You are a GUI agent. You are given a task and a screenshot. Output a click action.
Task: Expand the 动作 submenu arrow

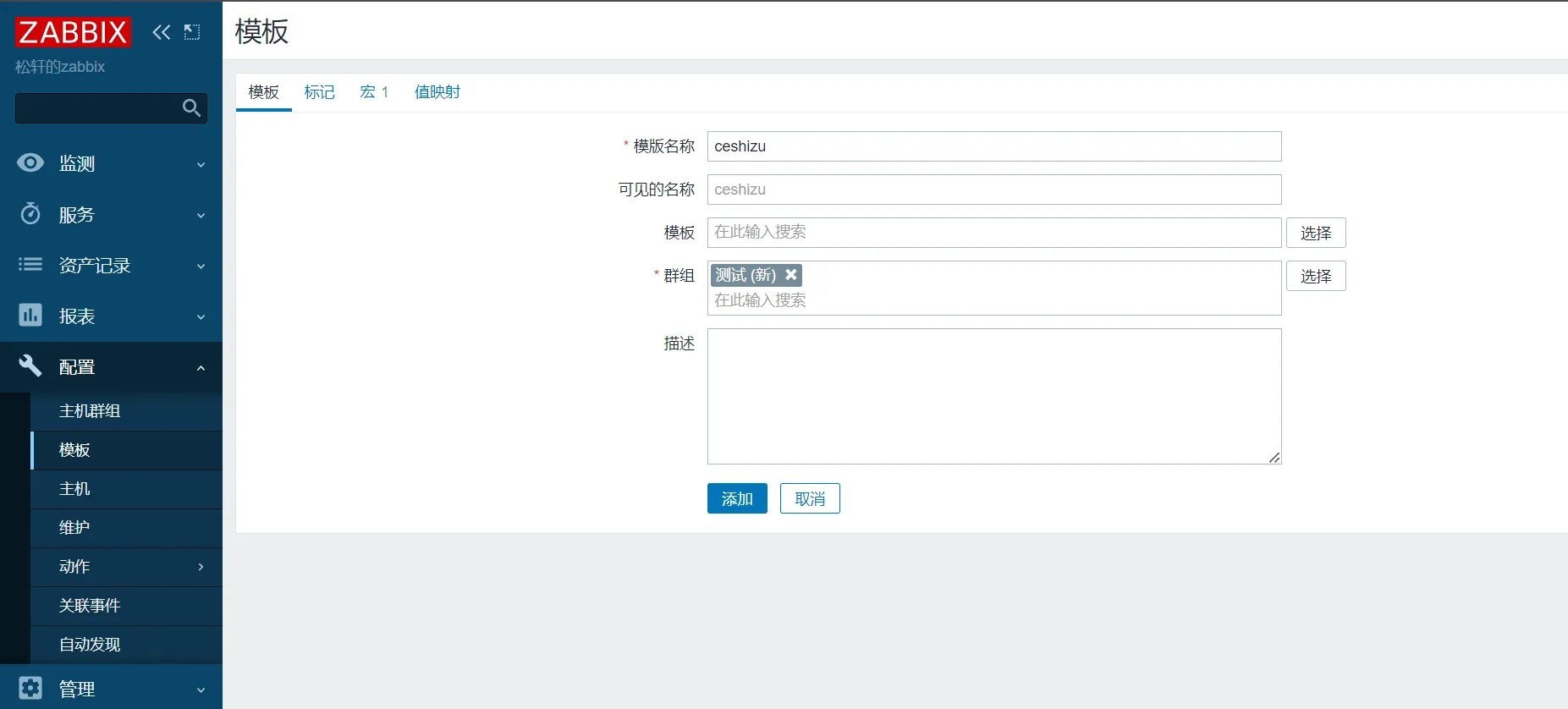201,567
